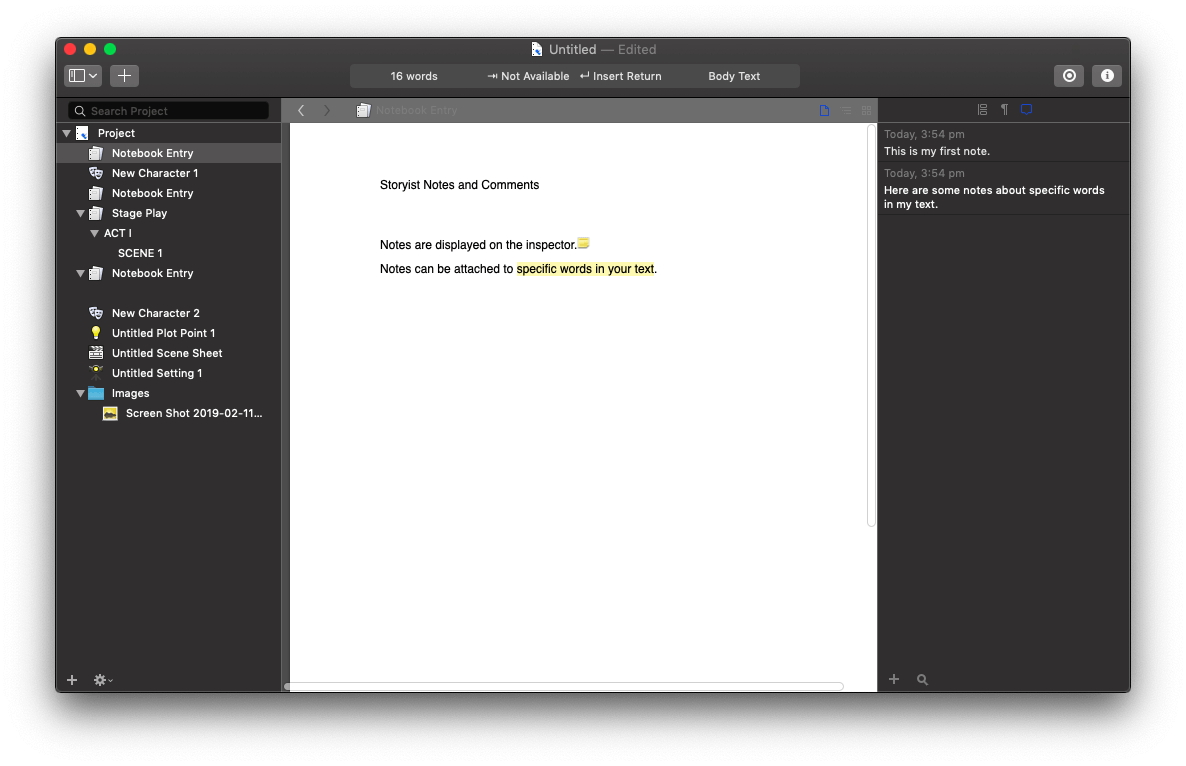Click the editor's vertical scrollbar
This screenshot has height=766, width=1186.
tap(871, 325)
